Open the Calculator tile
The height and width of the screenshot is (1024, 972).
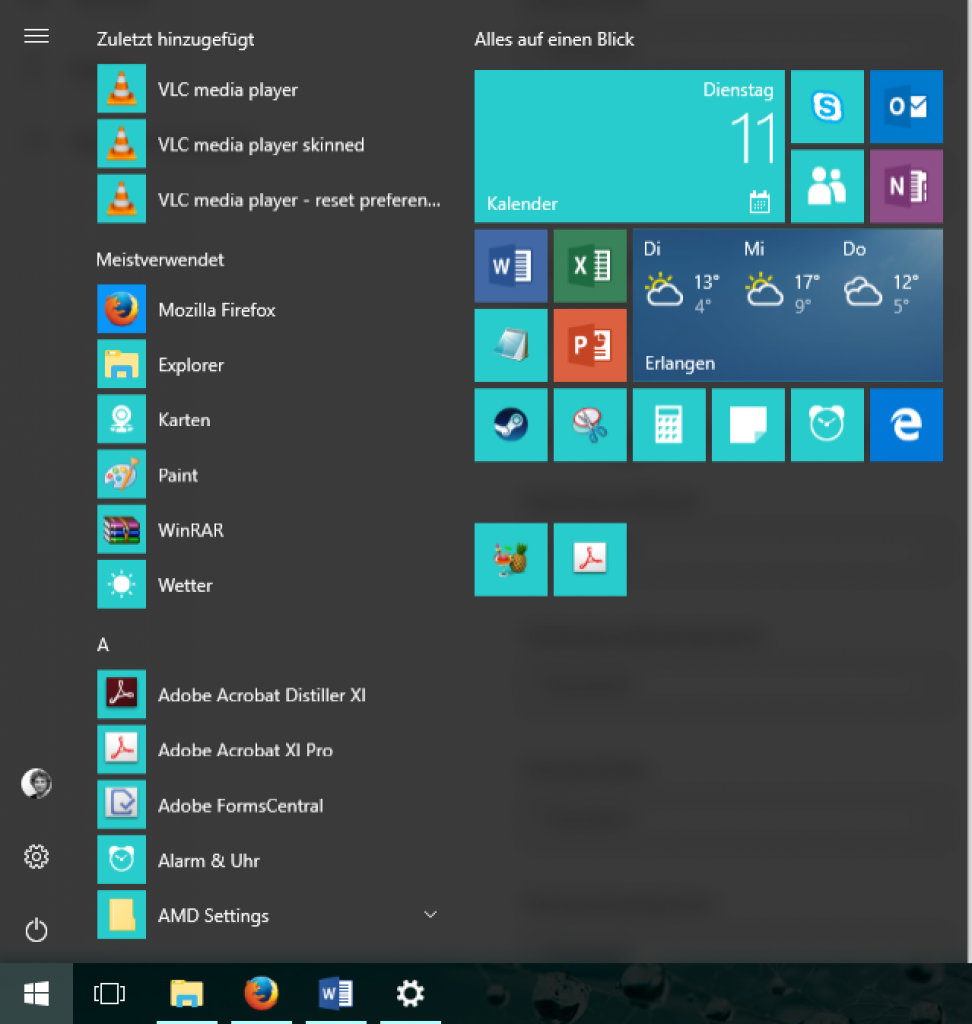(669, 425)
